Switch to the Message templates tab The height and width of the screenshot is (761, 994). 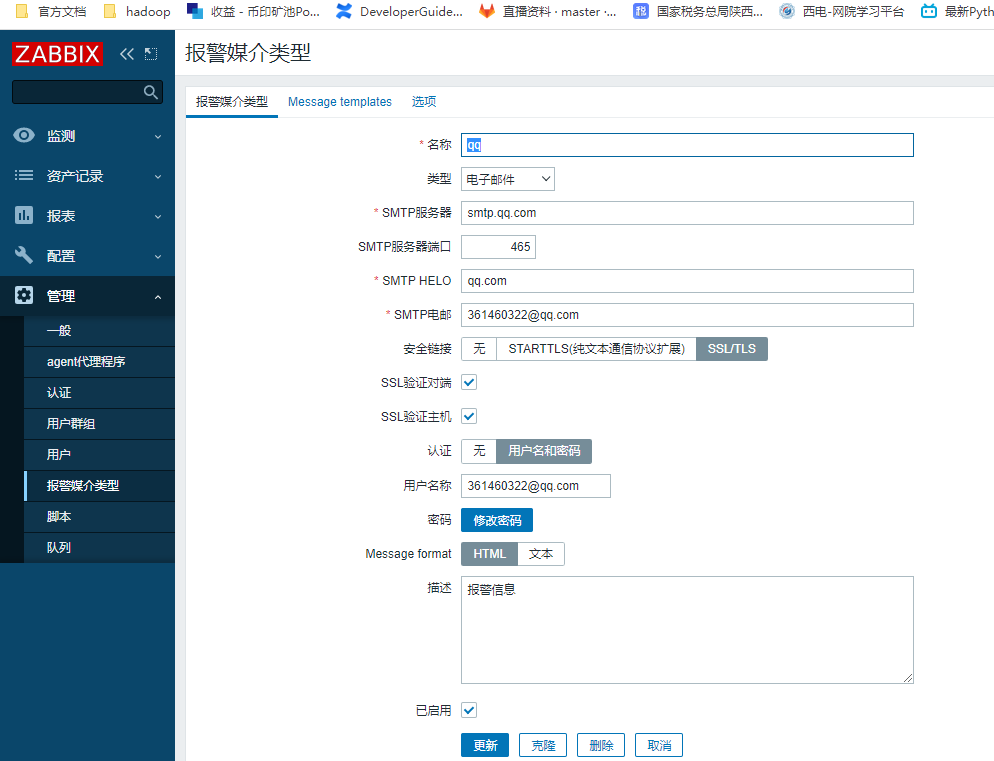(x=340, y=101)
